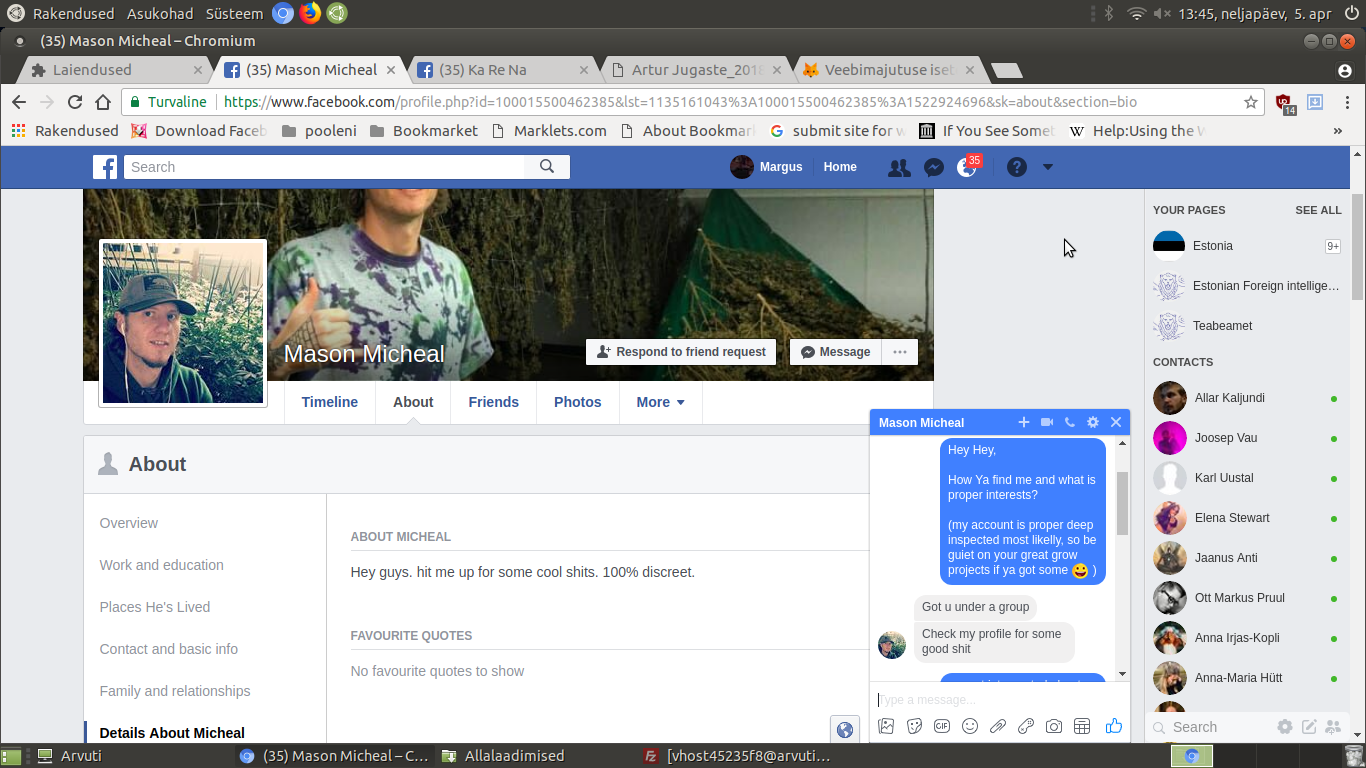Open the Messenger icon in the top bar
The width and height of the screenshot is (1366, 768).
pos(933,168)
